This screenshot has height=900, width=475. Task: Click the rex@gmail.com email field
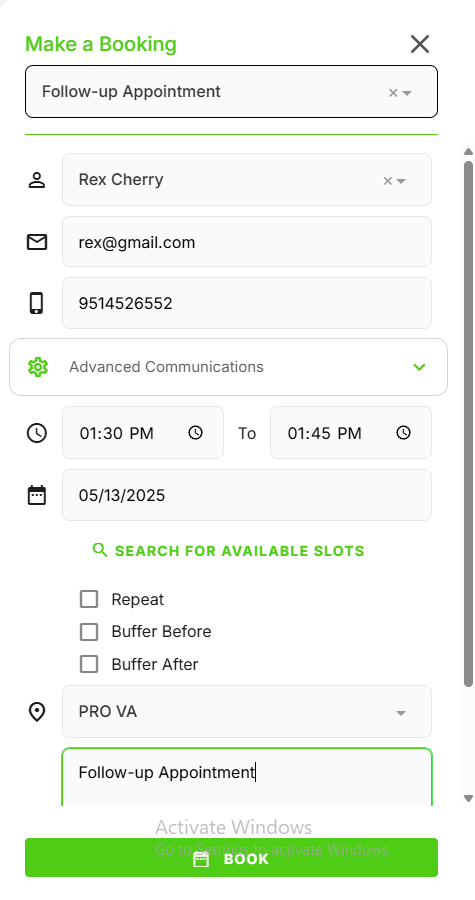click(x=247, y=242)
